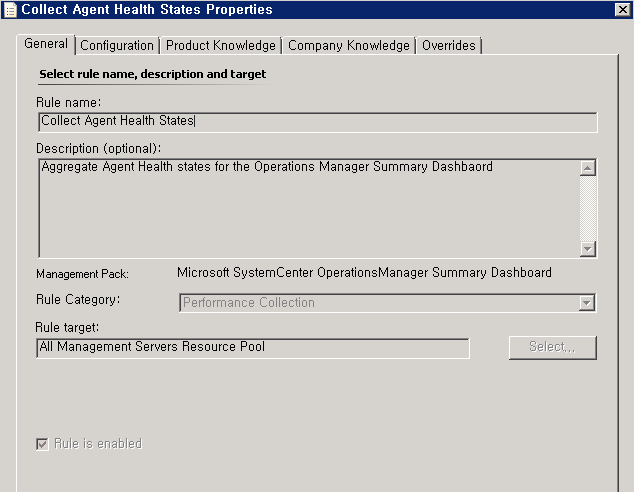The image size is (634, 492).
Task: Select the Company Knowledge tab
Action: [x=349, y=45]
